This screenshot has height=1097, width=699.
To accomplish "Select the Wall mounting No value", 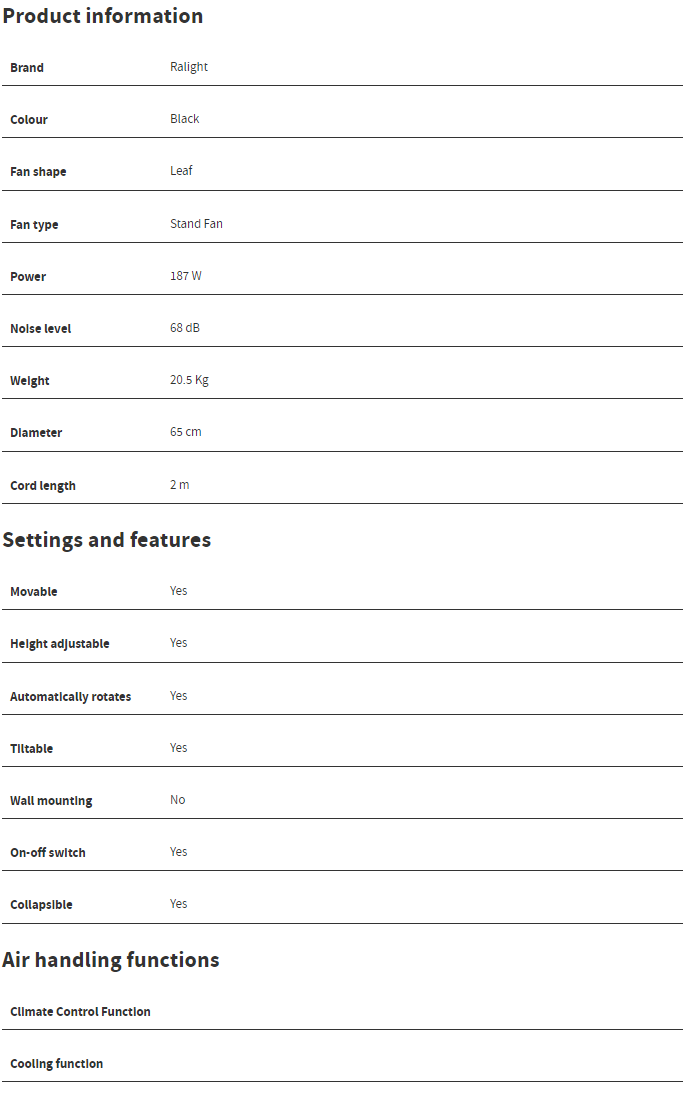I will (x=177, y=800).
